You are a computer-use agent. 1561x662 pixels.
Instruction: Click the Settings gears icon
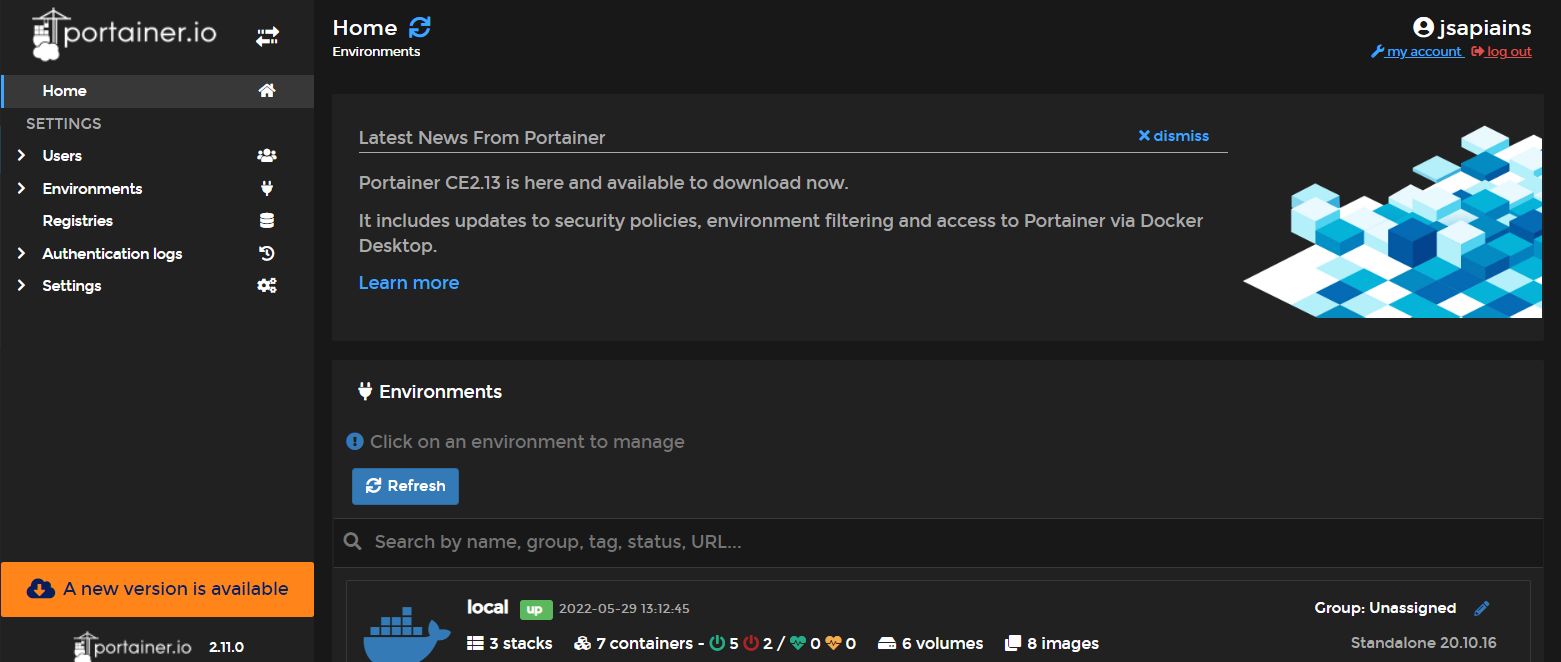click(x=266, y=286)
